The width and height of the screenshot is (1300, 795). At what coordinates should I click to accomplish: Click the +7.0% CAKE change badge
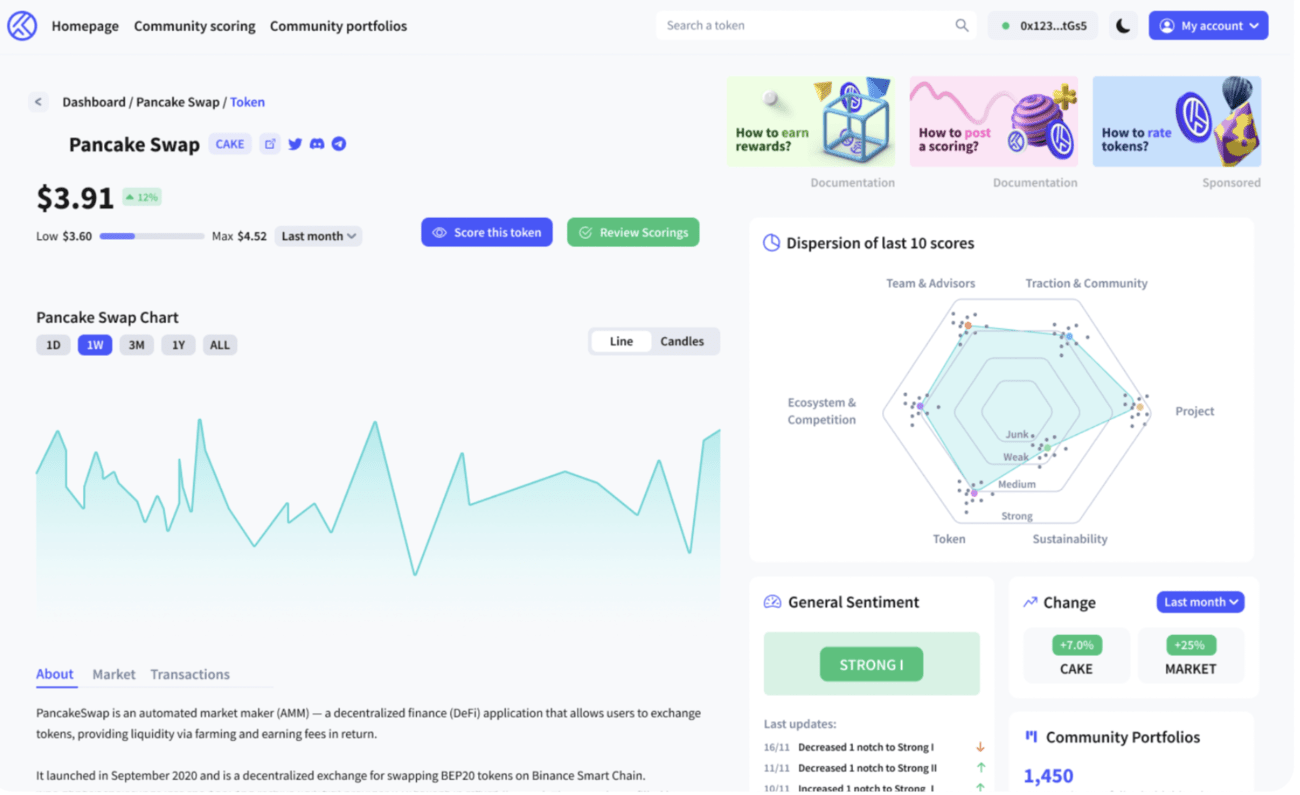tap(1076, 645)
